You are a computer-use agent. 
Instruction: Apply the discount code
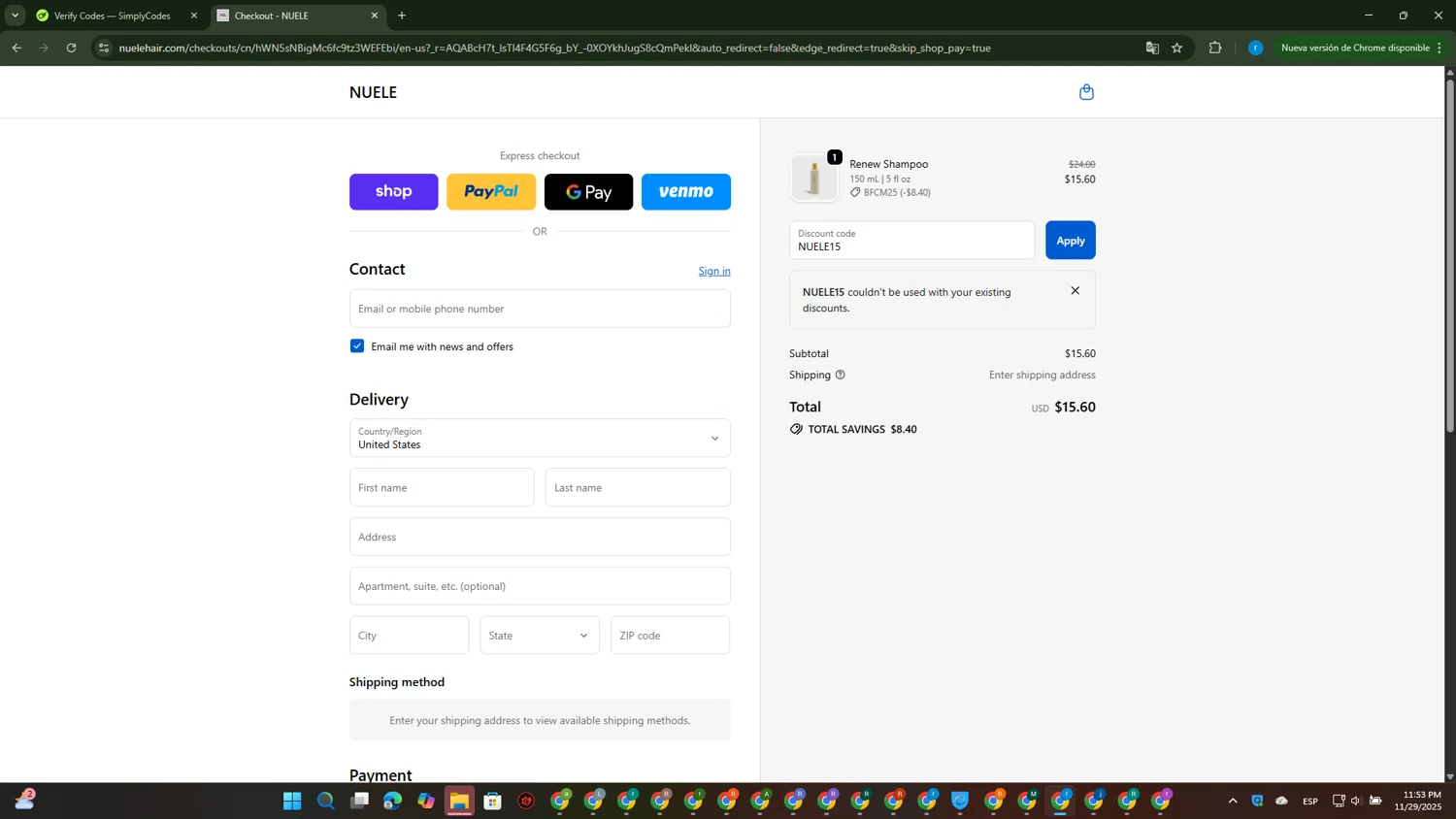[1071, 240]
